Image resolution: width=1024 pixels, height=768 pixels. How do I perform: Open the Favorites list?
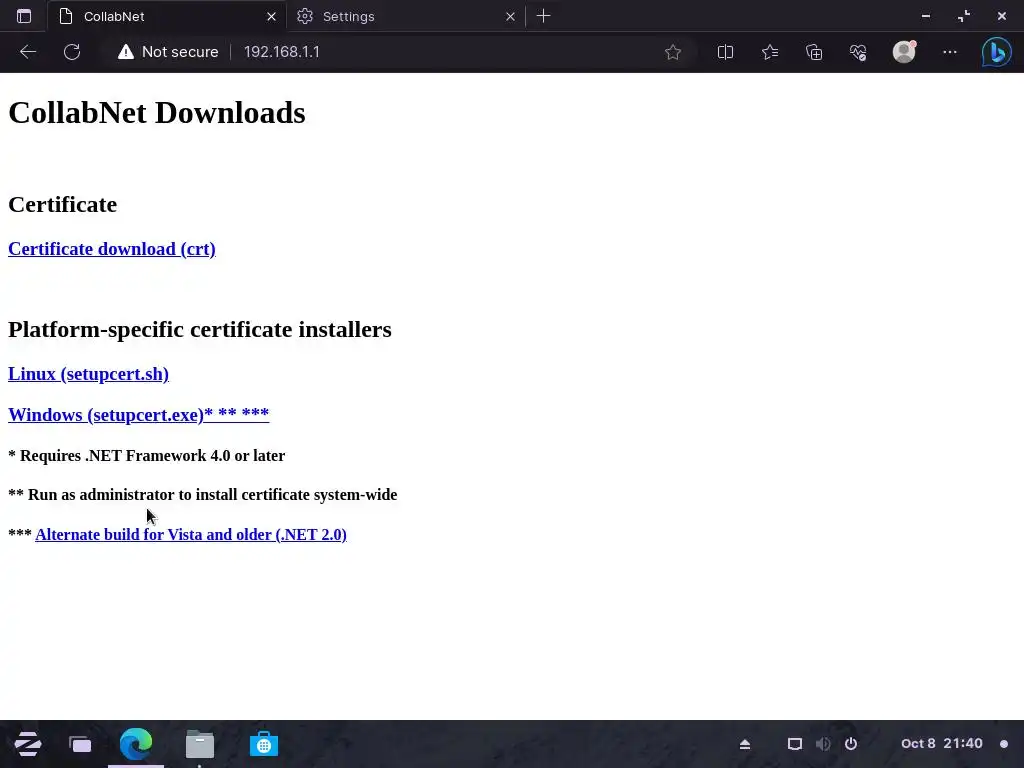770,52
